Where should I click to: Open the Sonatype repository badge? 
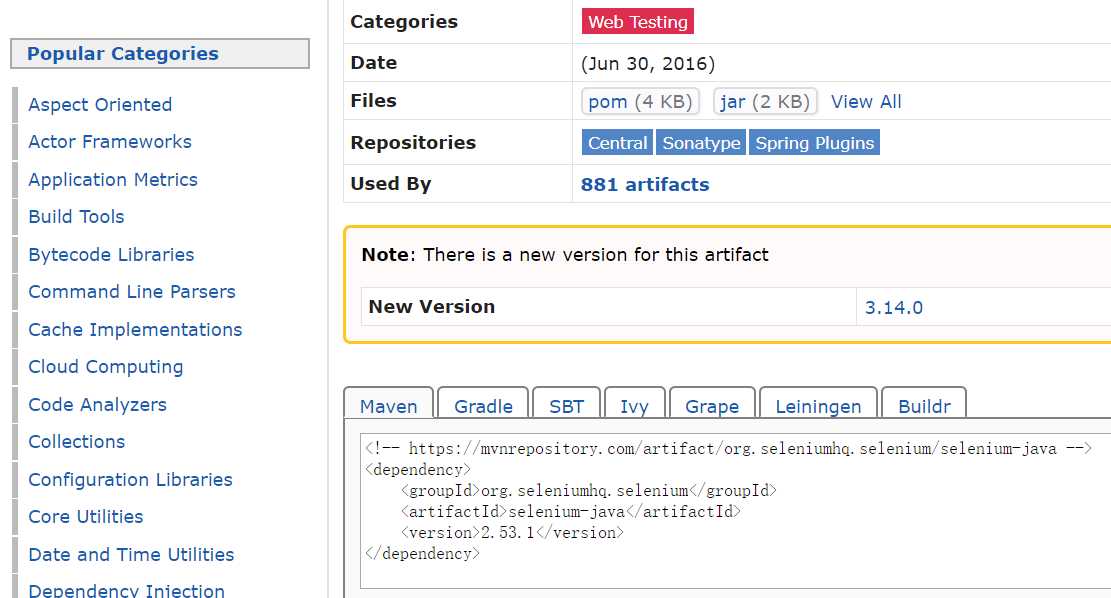click(701, 143)
